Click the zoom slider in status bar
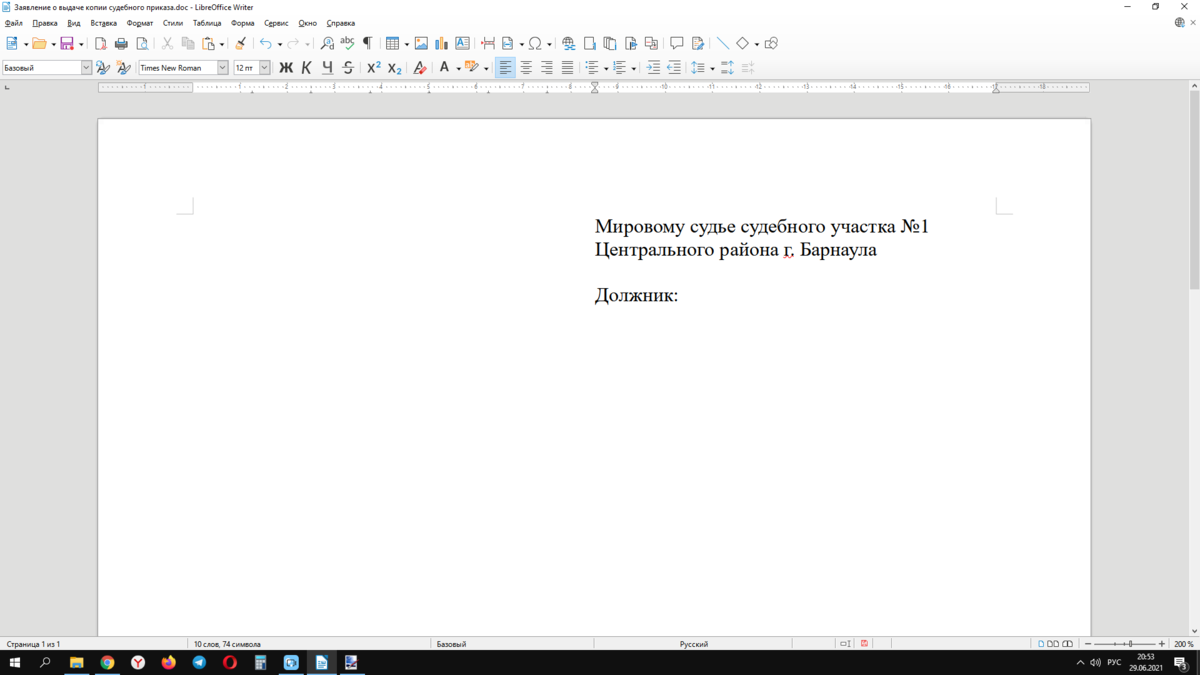 [x=1126, y=644]
